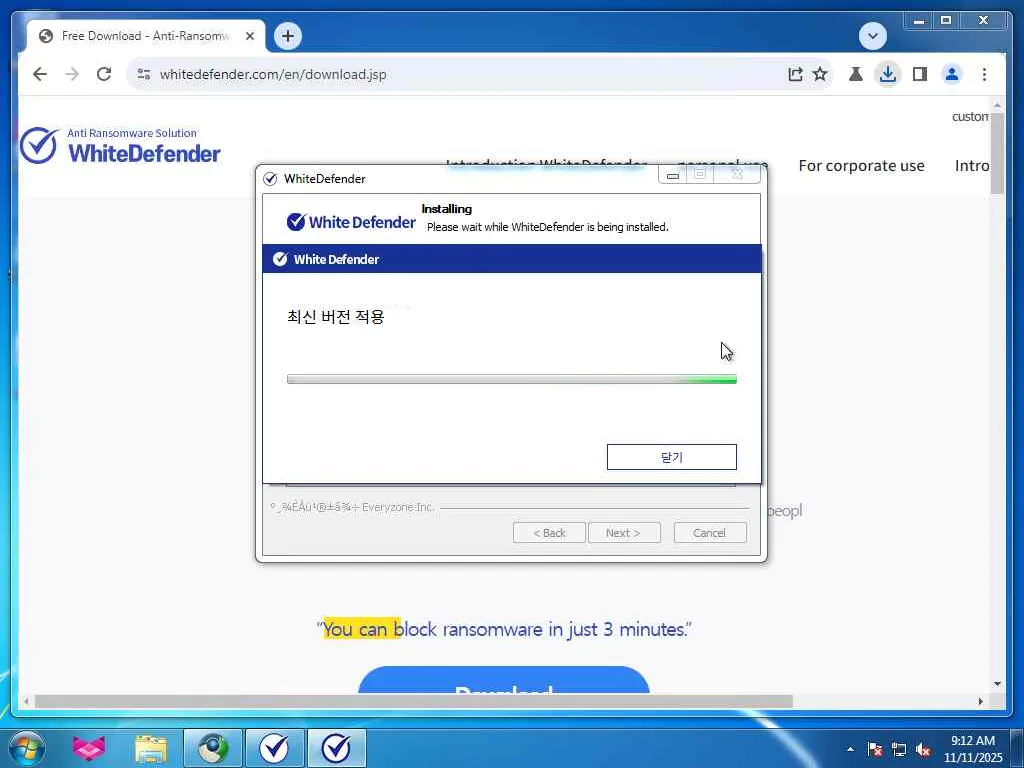This screenshot has height=768, width=1024.
Task: Click the muted volume tray icon
Action: tap(923, 749)
